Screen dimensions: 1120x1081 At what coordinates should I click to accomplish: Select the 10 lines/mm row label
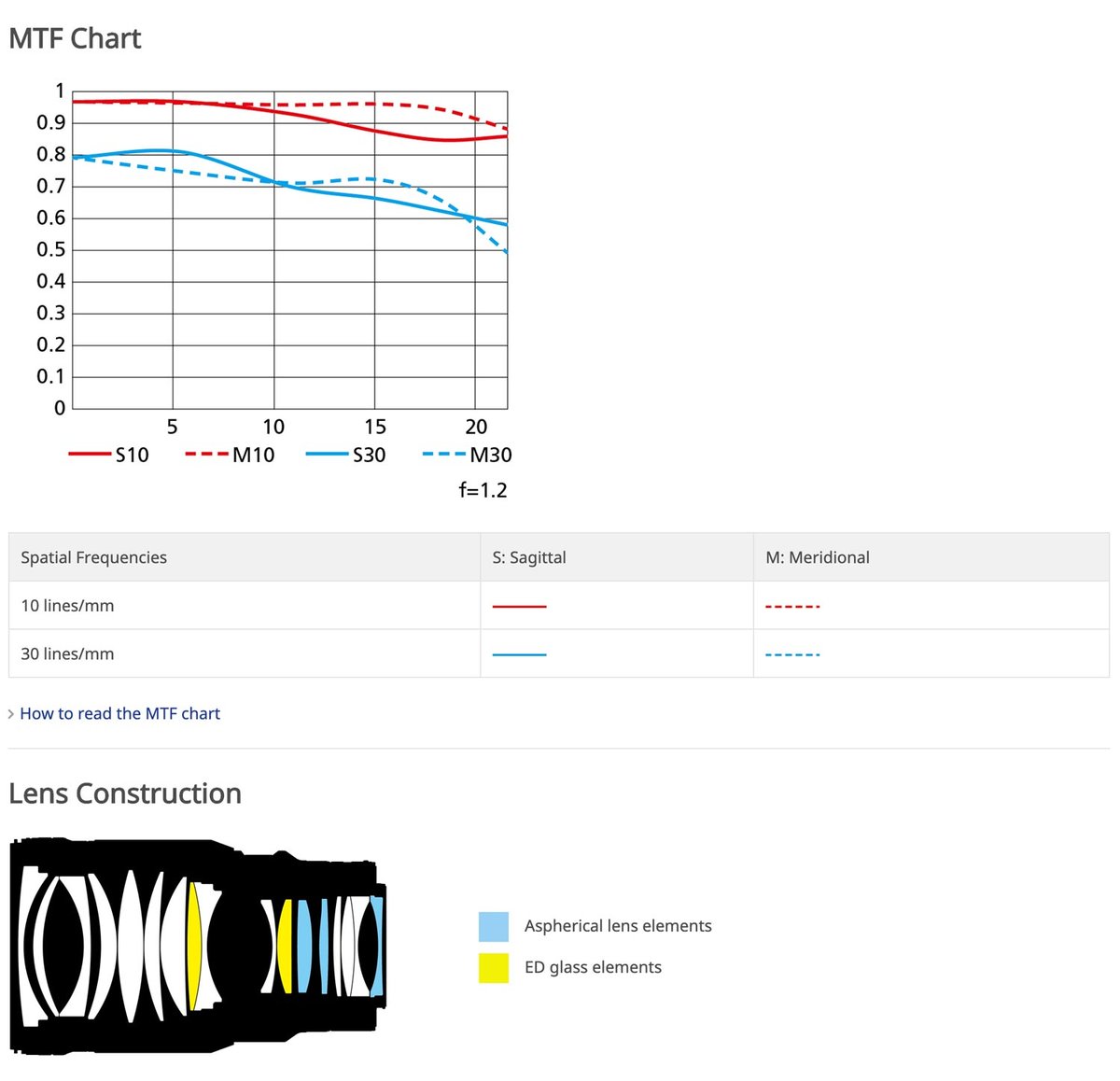tap(67, 606)
